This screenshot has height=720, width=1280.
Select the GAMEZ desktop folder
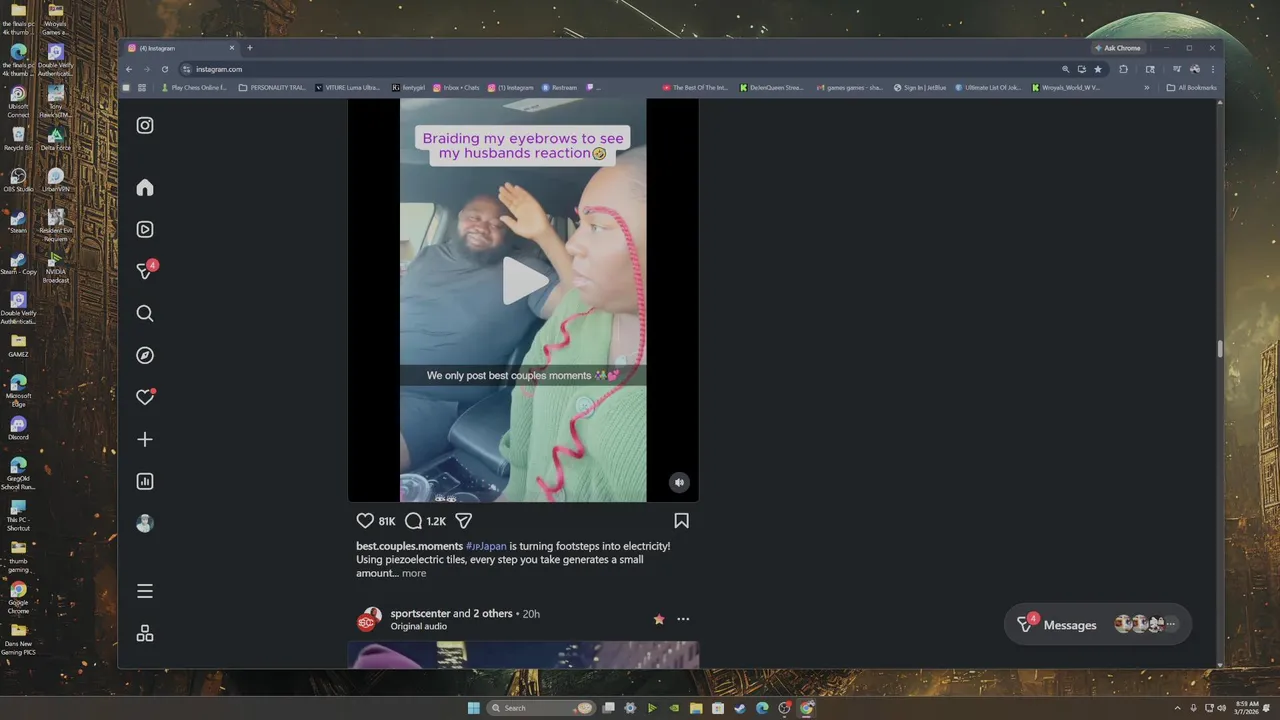click(18, 346)
